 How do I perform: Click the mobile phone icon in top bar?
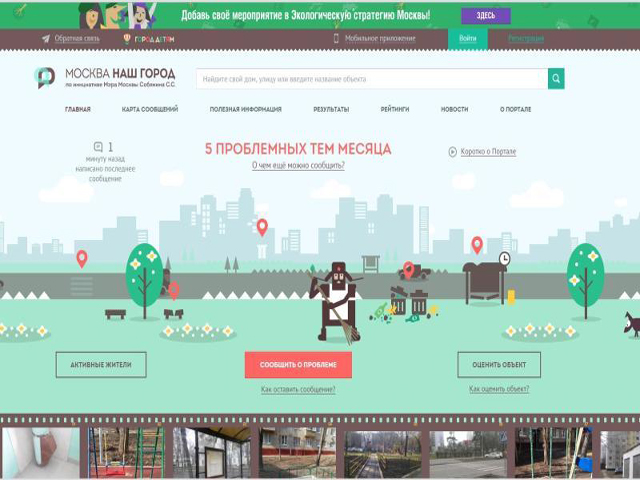(x=336, y=39)
